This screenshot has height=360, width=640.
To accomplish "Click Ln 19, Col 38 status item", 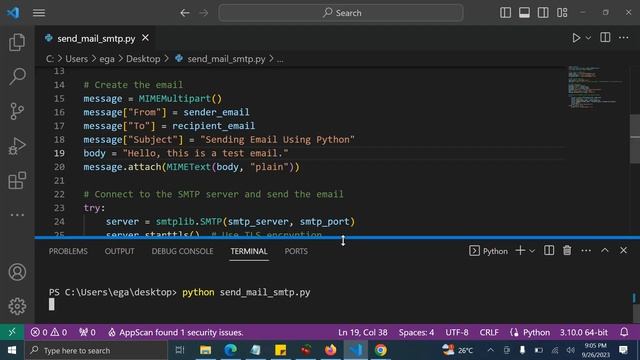I will [x=362, y=332].
